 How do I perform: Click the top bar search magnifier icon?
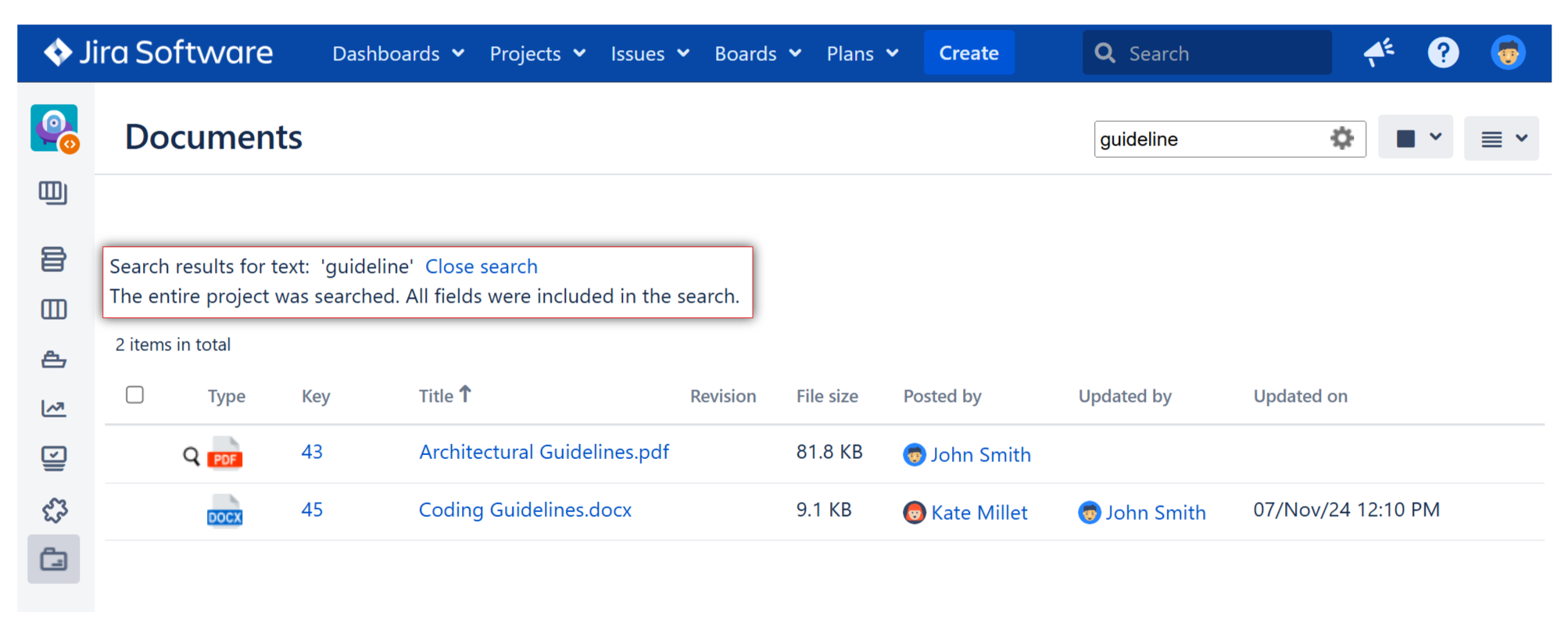click(x=1104, y=53)
